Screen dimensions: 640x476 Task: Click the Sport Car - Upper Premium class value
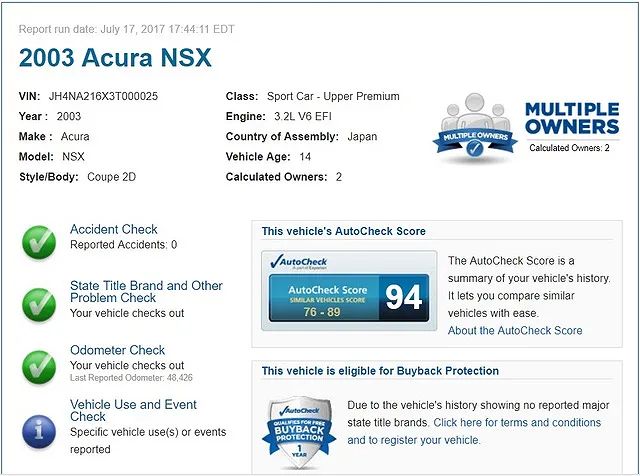point(333,96)
